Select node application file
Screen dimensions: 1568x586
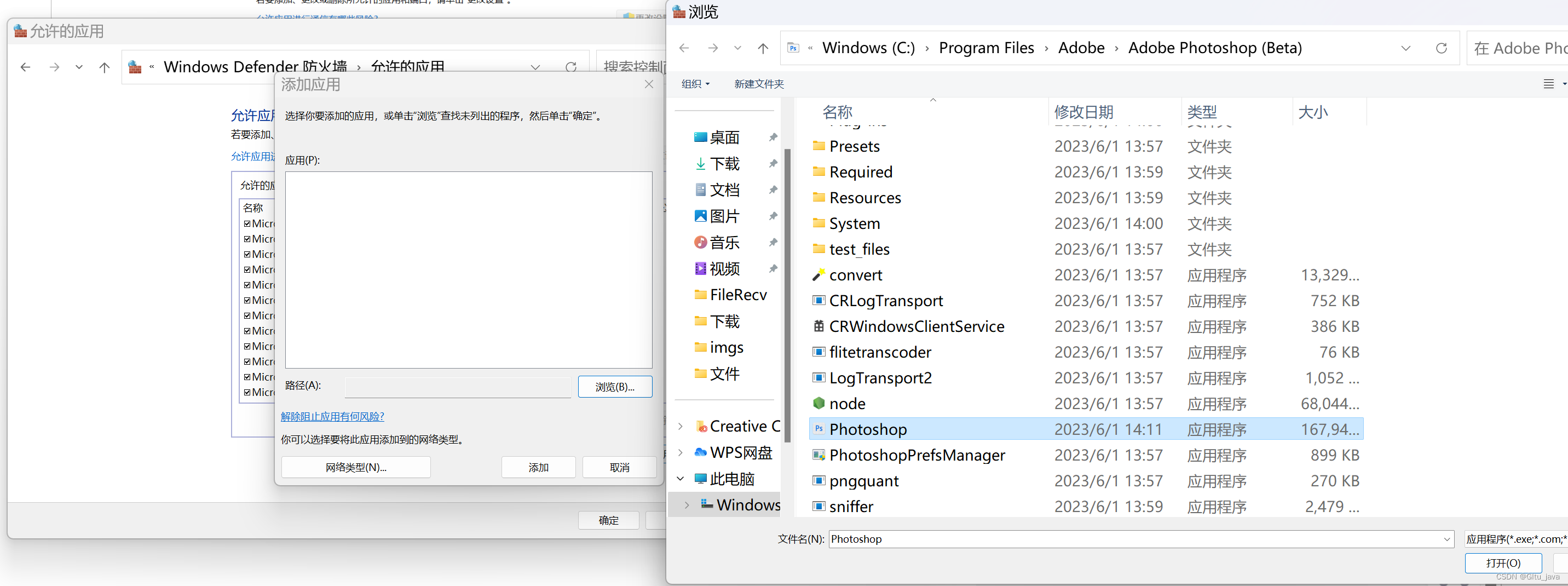pos(847,403)
